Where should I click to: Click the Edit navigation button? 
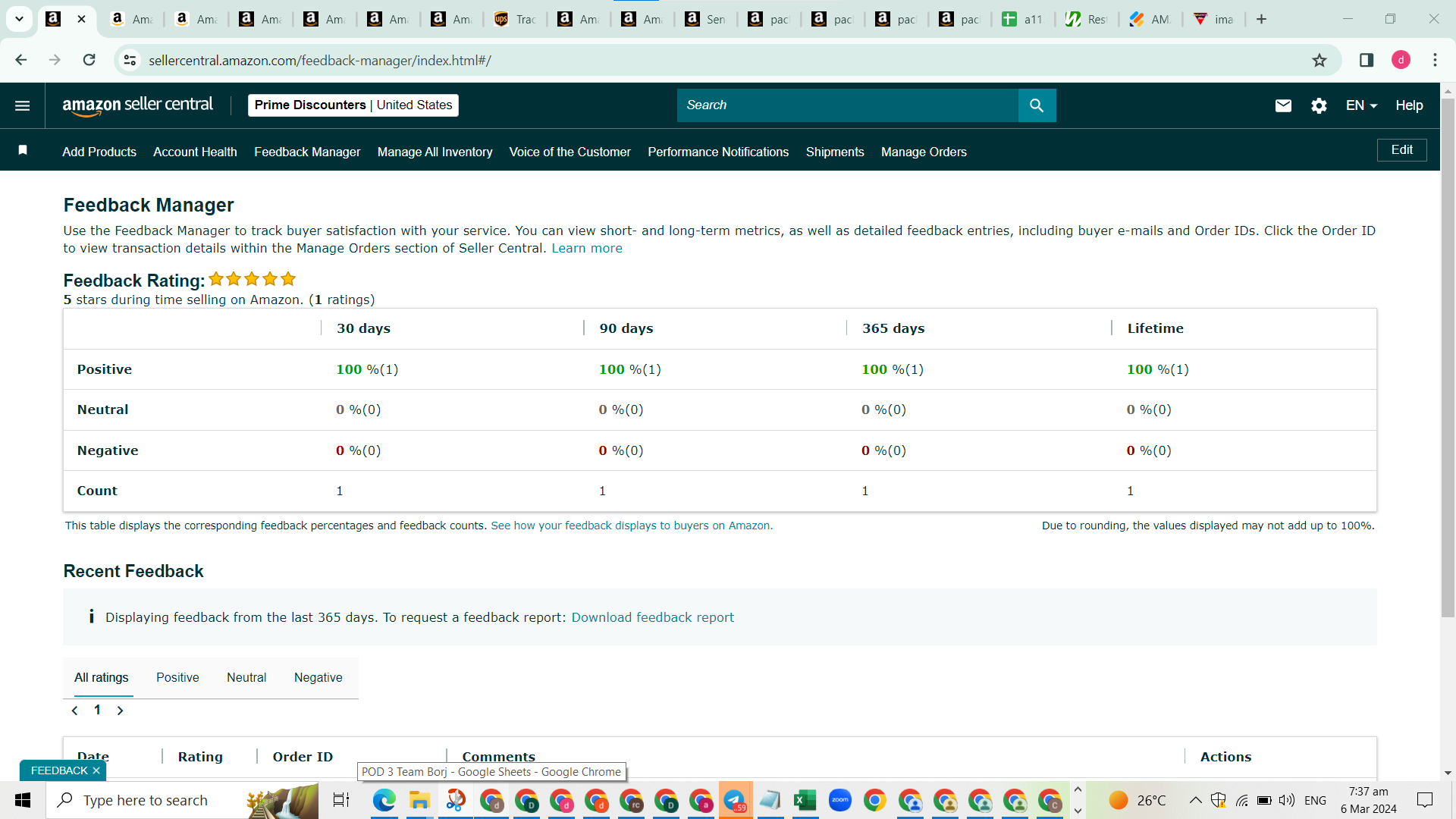(x=1401, y=150)
